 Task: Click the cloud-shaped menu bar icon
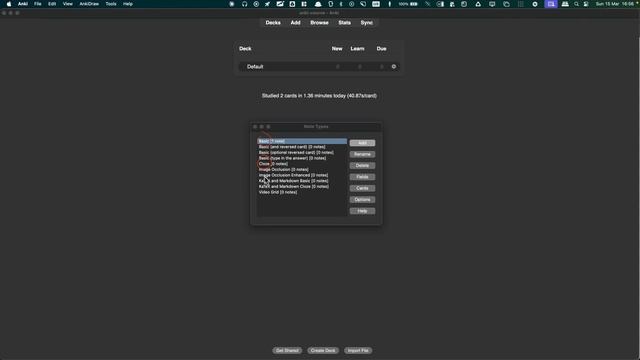coord(318,4)
